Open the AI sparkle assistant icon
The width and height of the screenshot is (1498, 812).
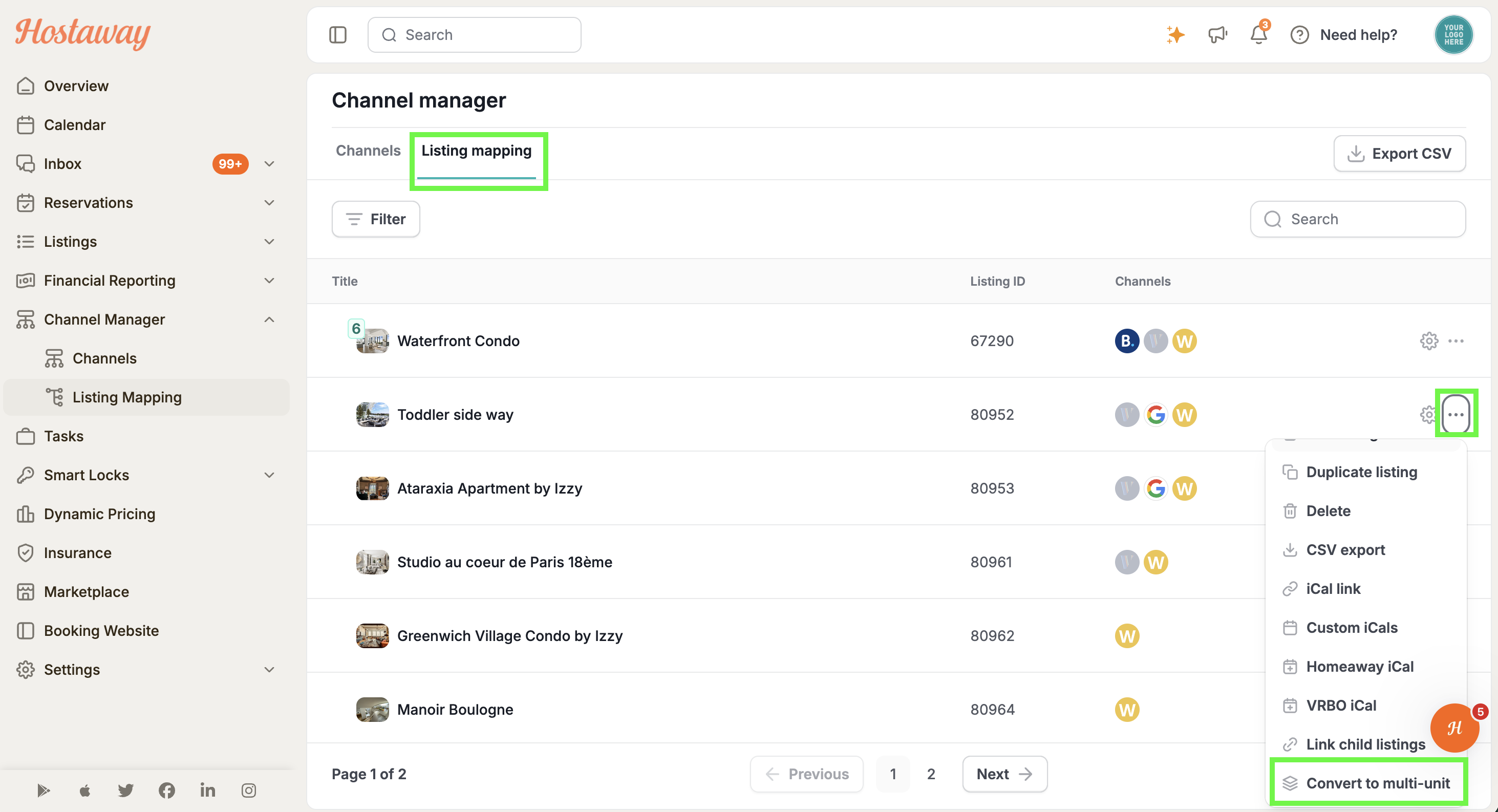point(1175,35)
